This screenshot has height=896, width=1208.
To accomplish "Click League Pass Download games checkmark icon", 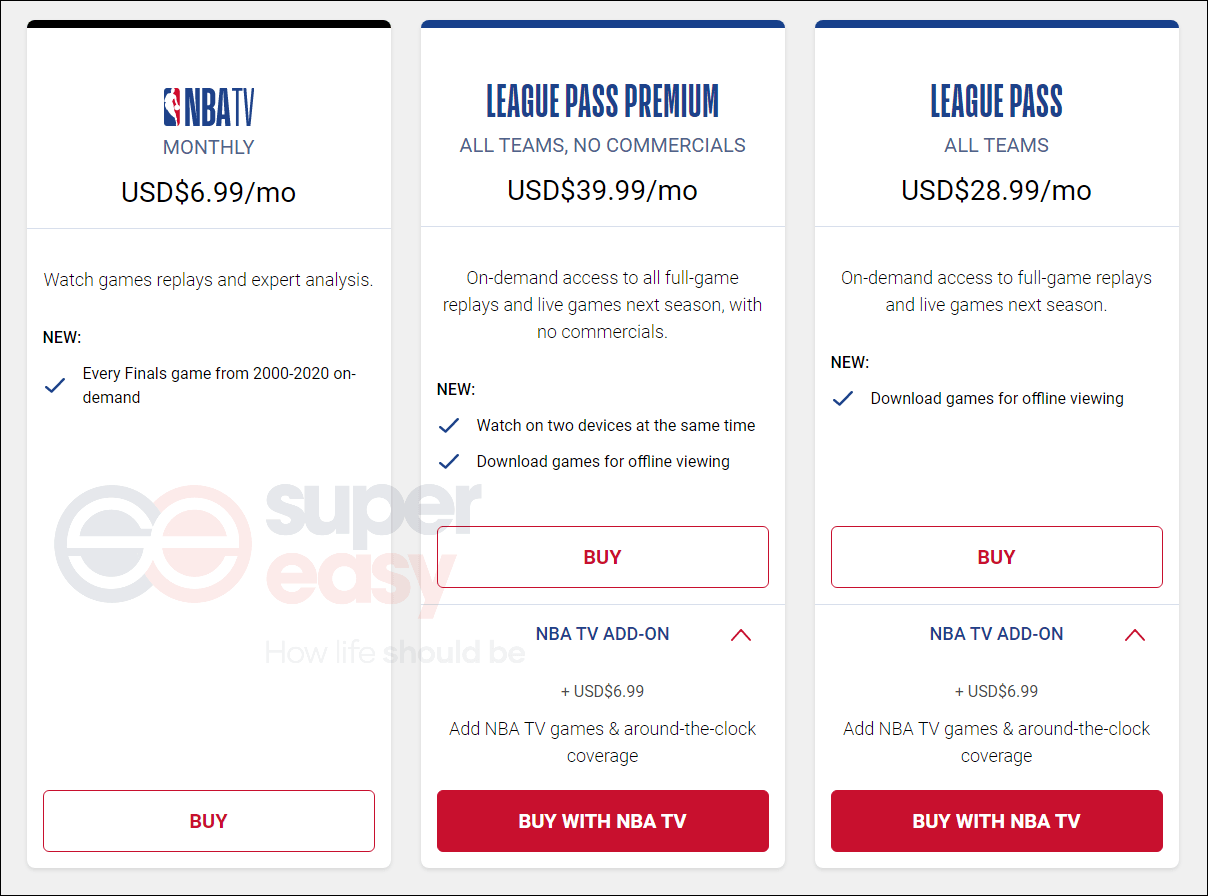I will [x=843, y=398].
